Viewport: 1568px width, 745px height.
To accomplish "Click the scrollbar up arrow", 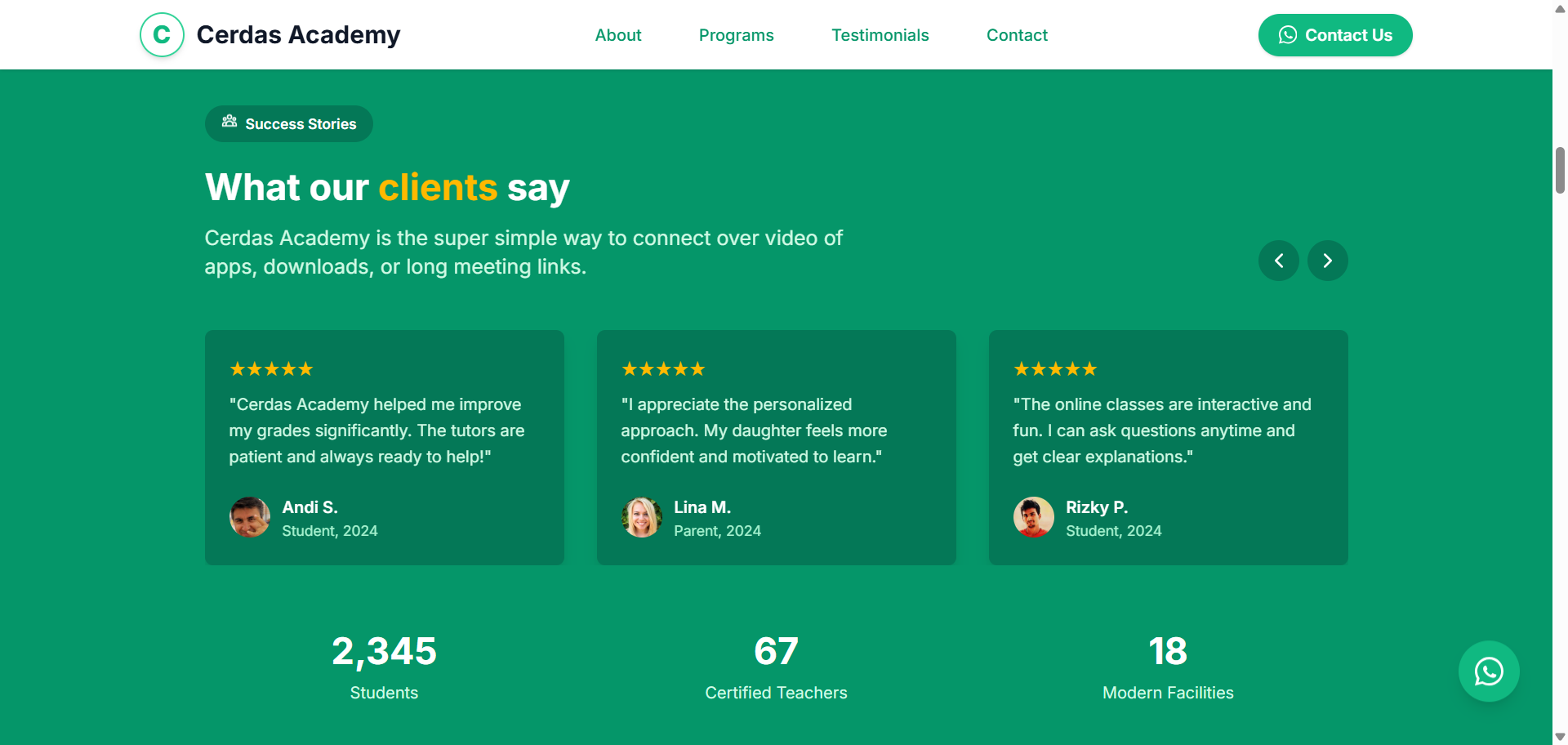I will point(1560,8).
